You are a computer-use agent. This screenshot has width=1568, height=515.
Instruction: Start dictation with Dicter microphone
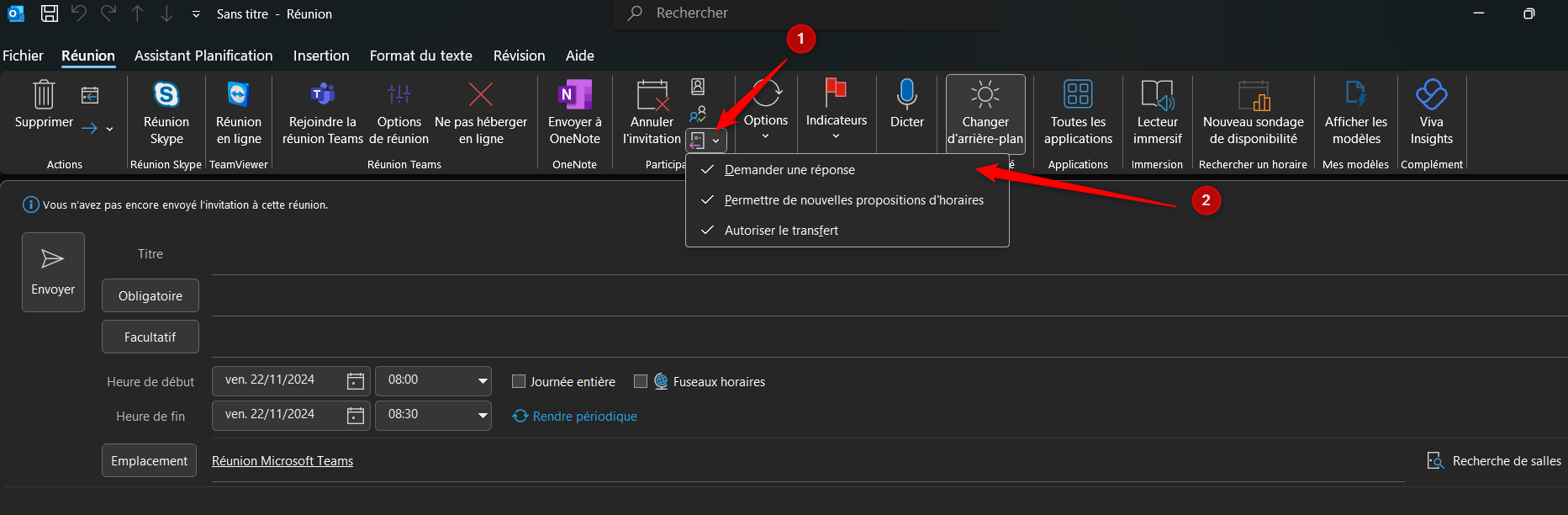coord(906,95)
